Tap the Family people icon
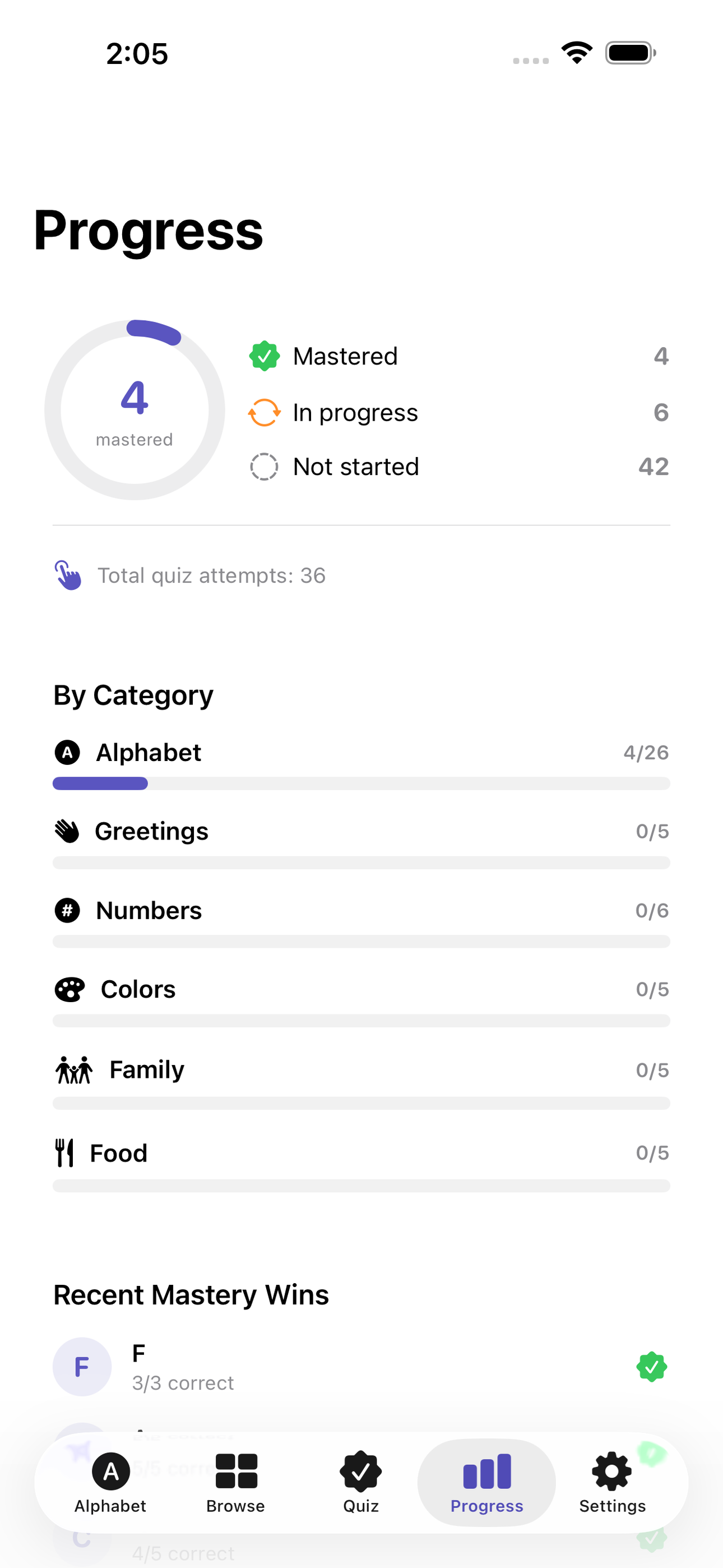The width and height of the screenshot is (723, 1568). 73,1070
